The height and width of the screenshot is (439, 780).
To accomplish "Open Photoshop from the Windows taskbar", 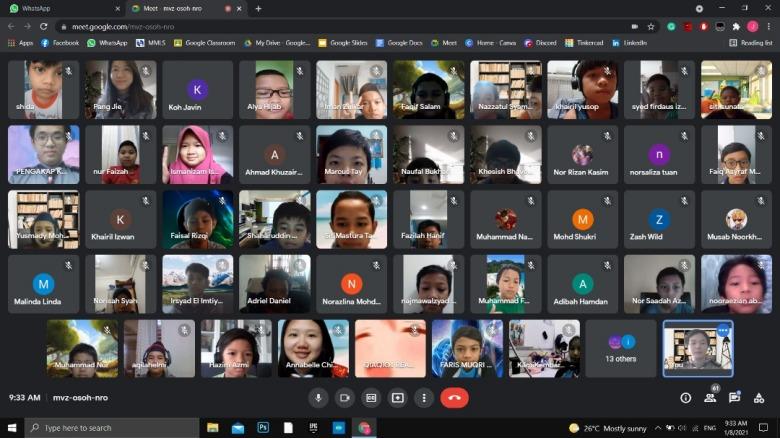I will 264,428.
